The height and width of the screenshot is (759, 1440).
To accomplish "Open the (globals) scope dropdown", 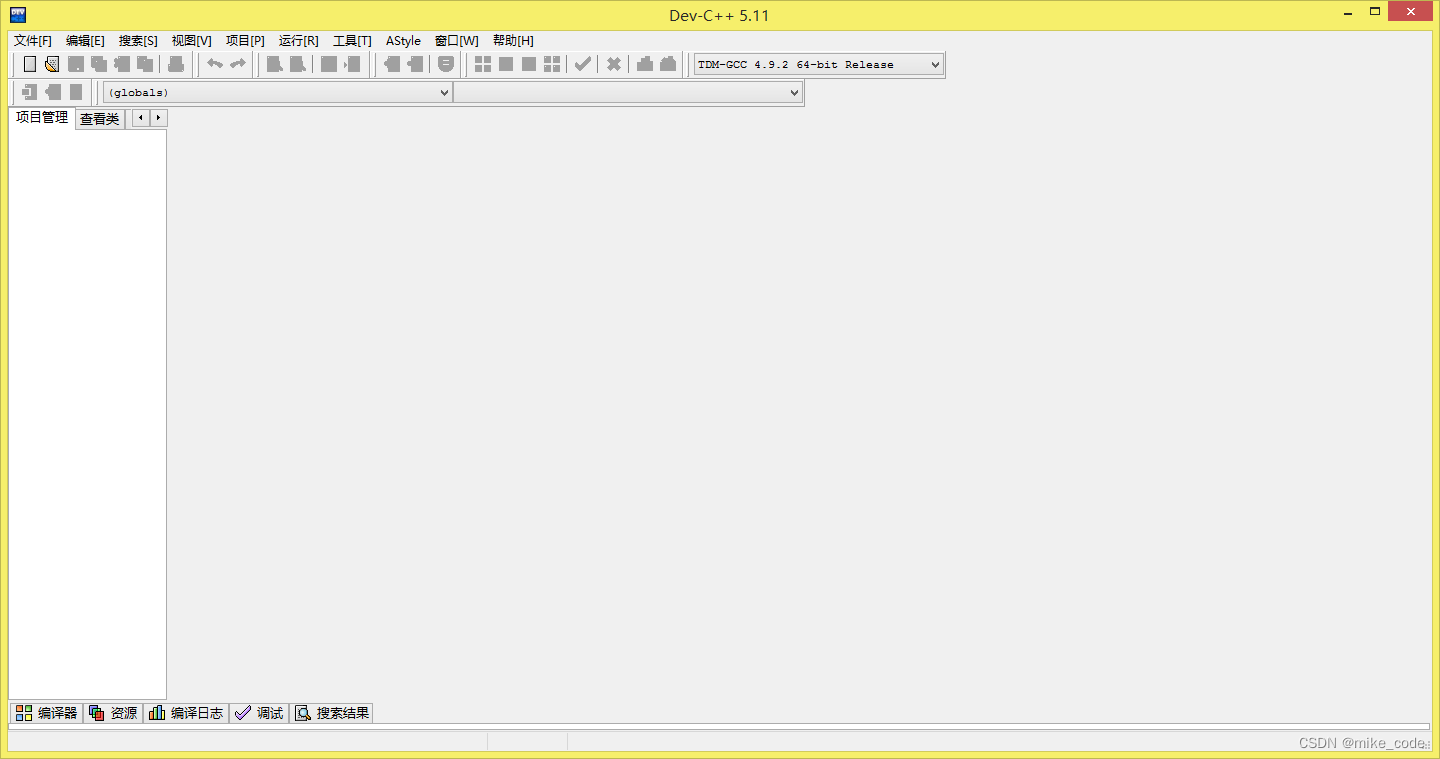I will tap(278, 92).
